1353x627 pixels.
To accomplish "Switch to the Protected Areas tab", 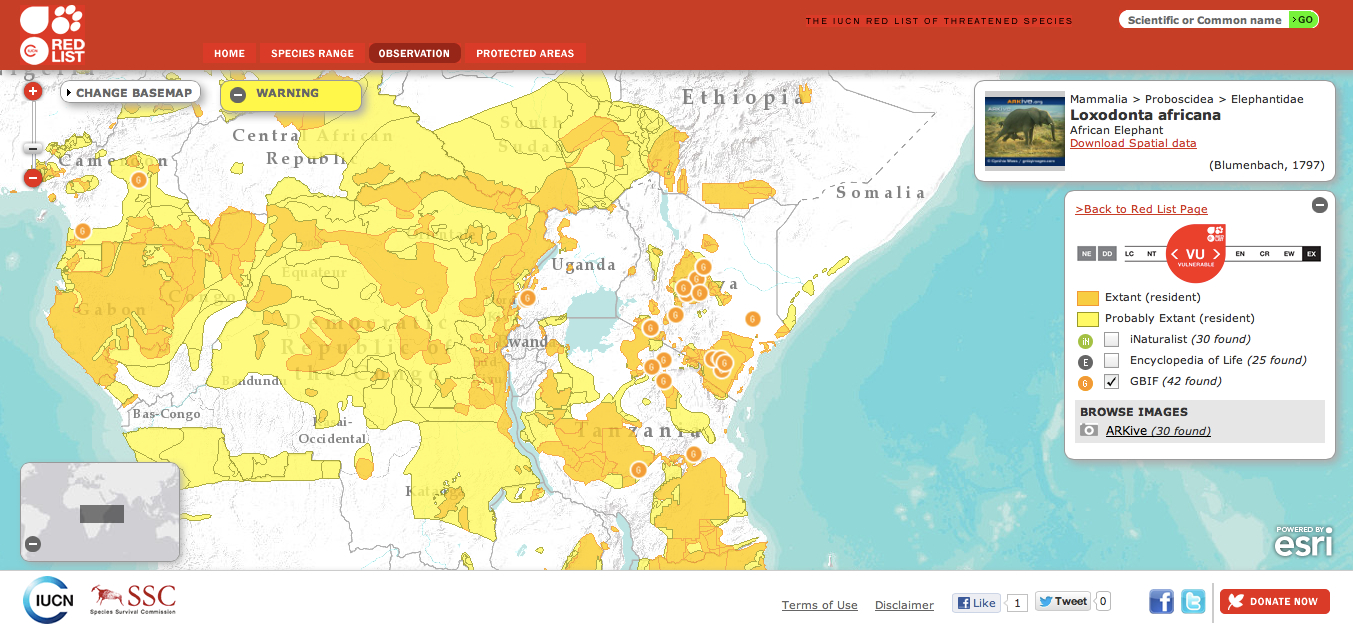I will point(525,53).
